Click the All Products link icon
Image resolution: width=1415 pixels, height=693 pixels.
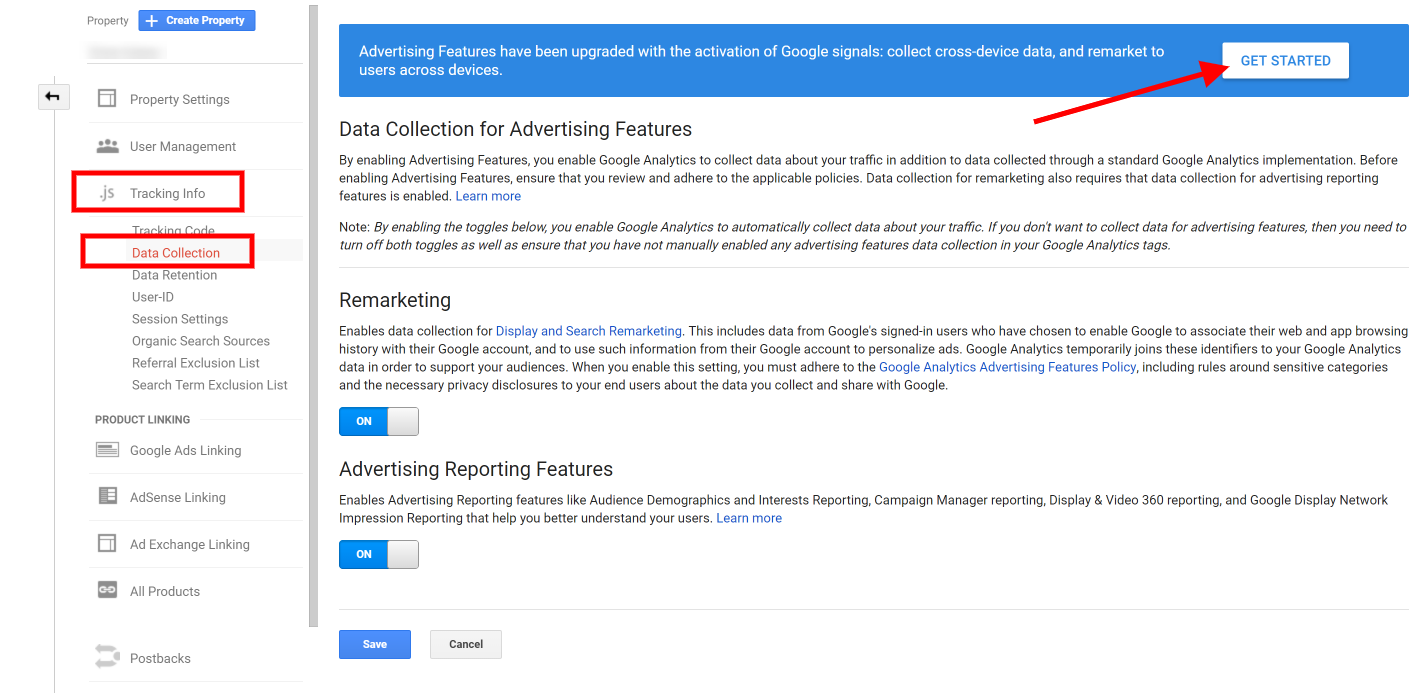(107, 590)
